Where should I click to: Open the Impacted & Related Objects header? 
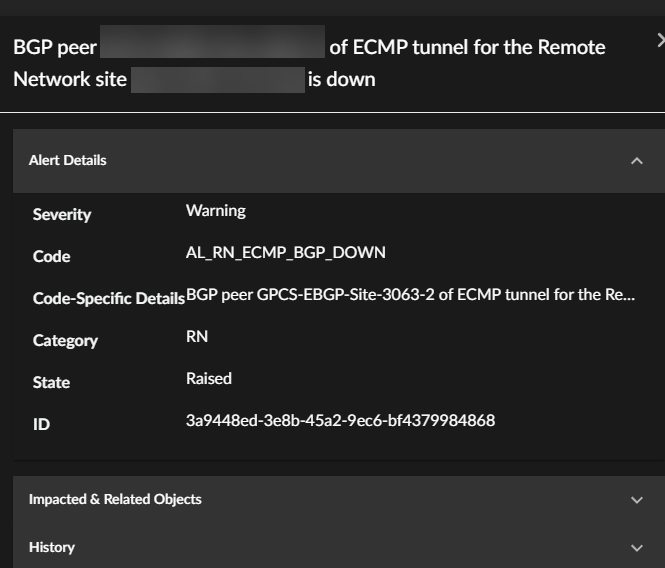pyautogui.click(x=115, y=499)
